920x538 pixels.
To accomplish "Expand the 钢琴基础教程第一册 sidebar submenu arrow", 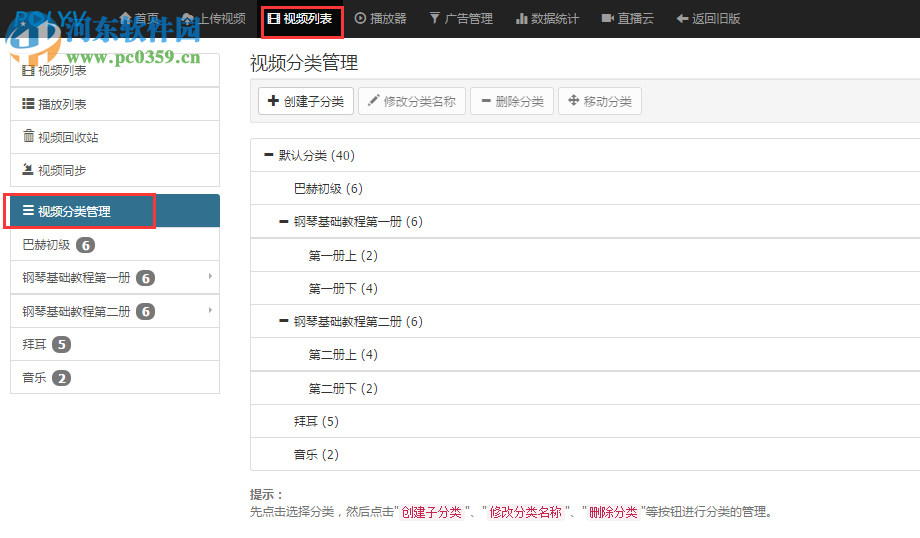I will point(210,276).
